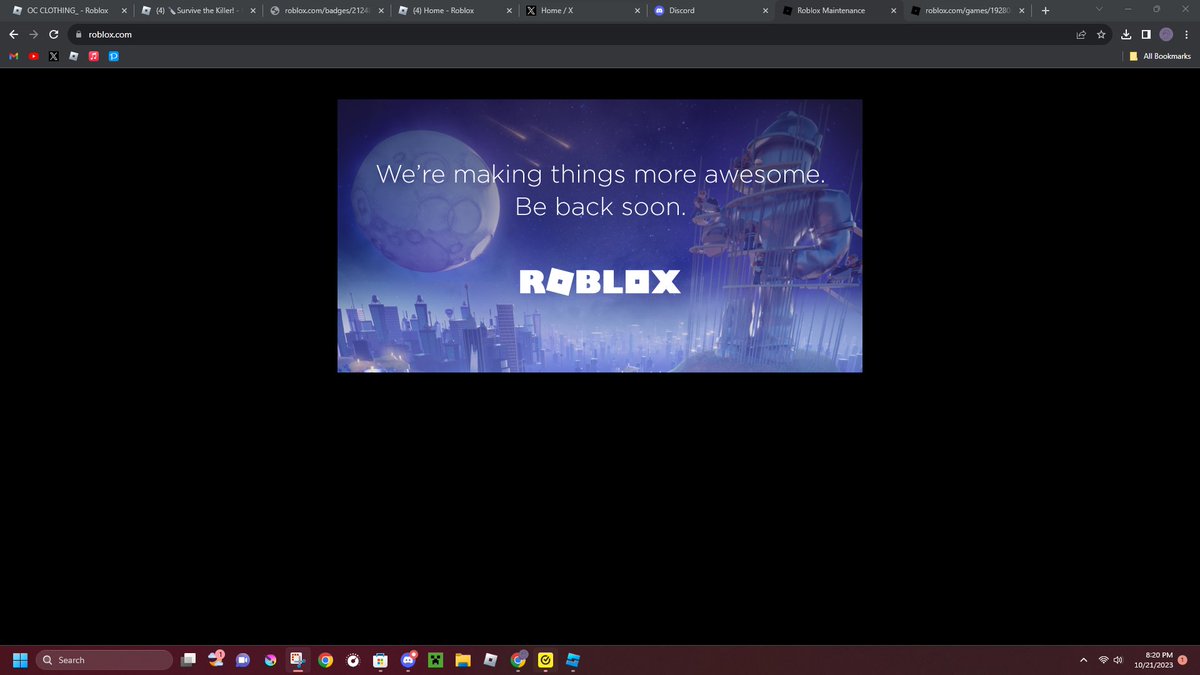Switch to the roblox.com/badges tab
Image resolution: width=1200 pixels, height=675 pixels.
click(x=326, y=11)
